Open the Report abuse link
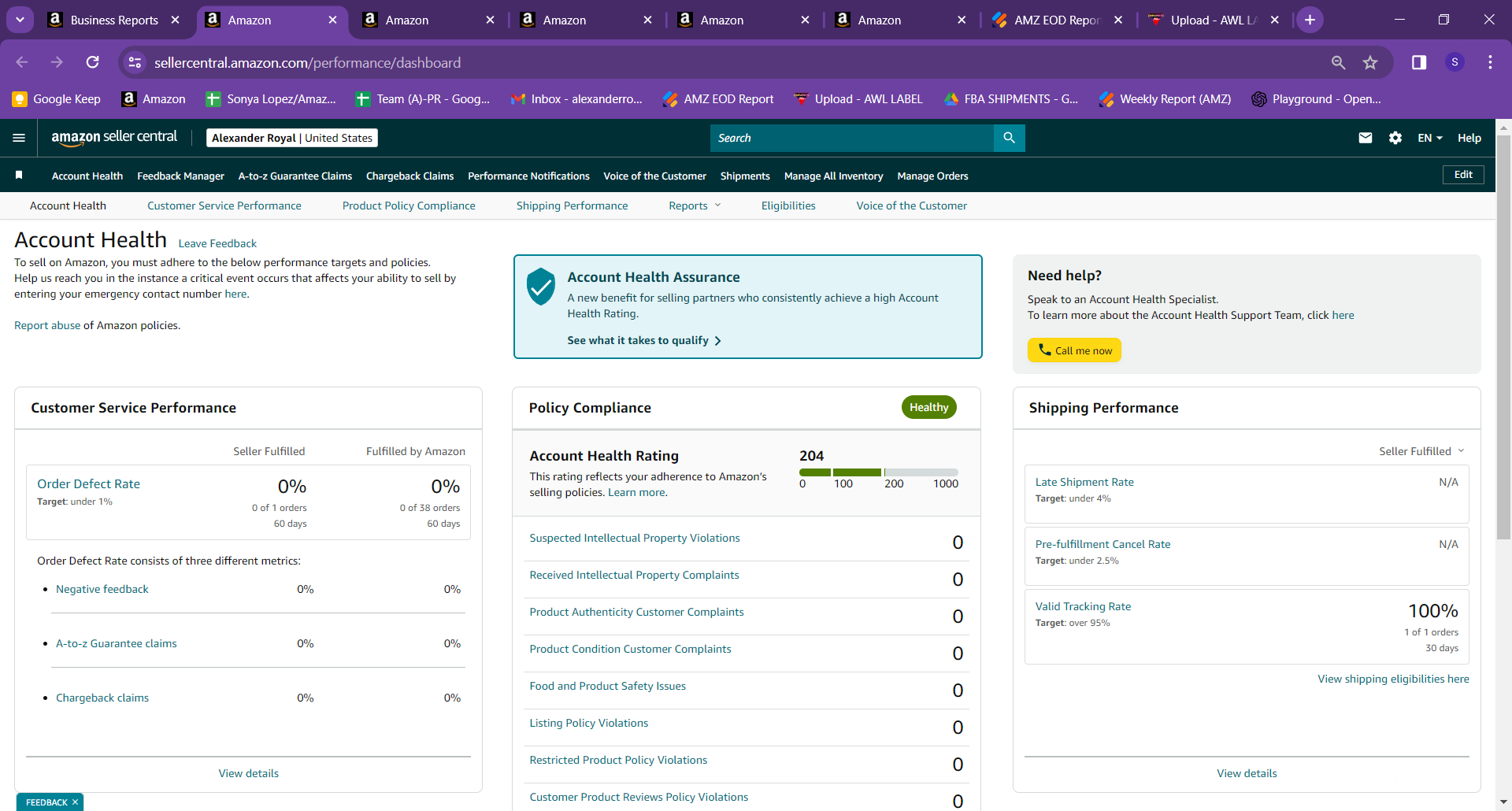 [47, 325]
